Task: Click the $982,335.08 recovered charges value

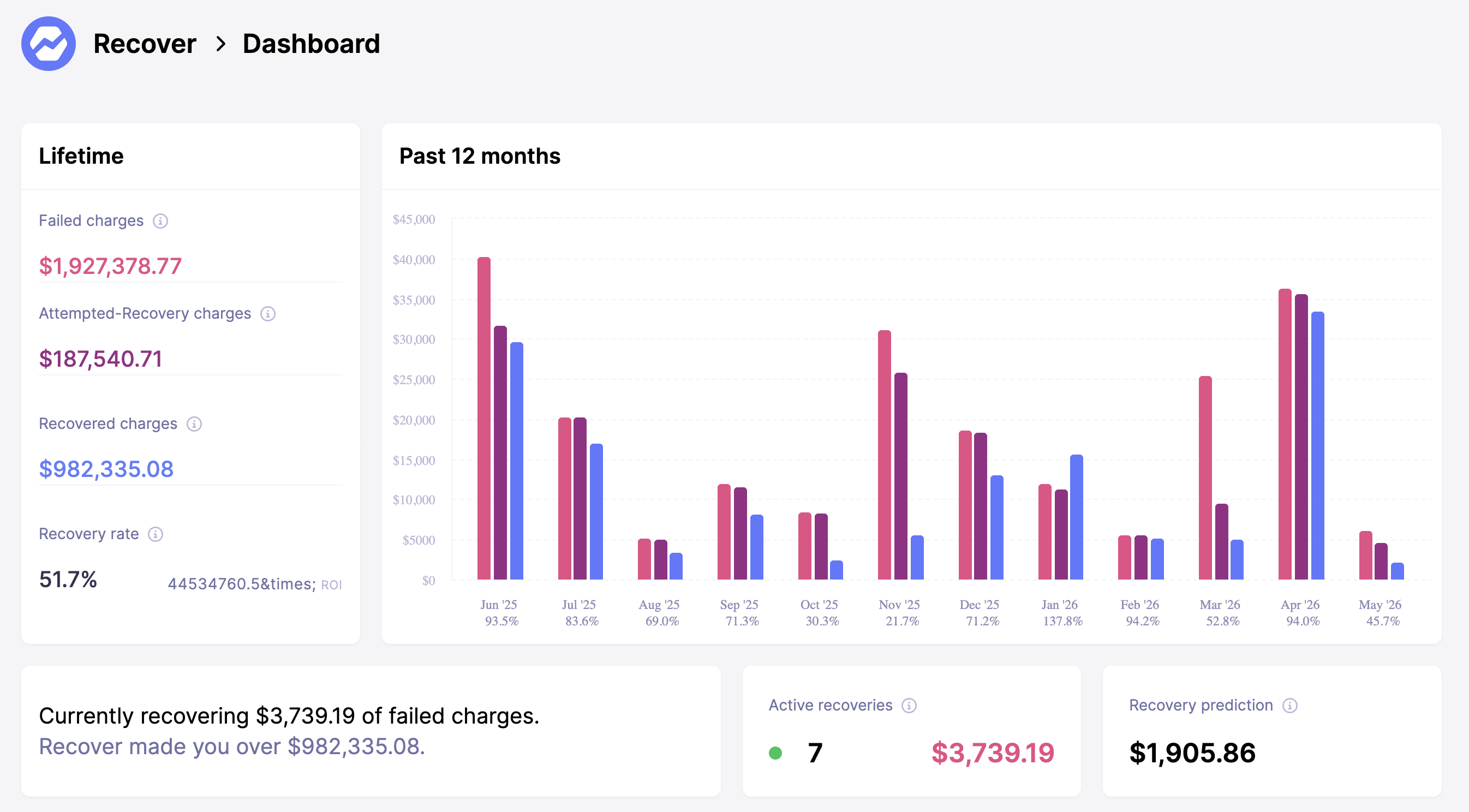Action: tap(106, 469)
